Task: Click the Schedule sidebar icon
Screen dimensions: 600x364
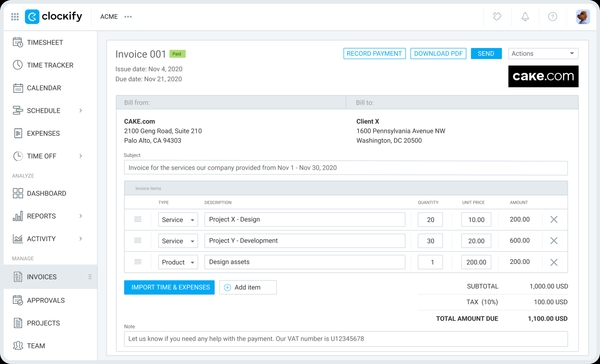Action: [x=18, y=111]
